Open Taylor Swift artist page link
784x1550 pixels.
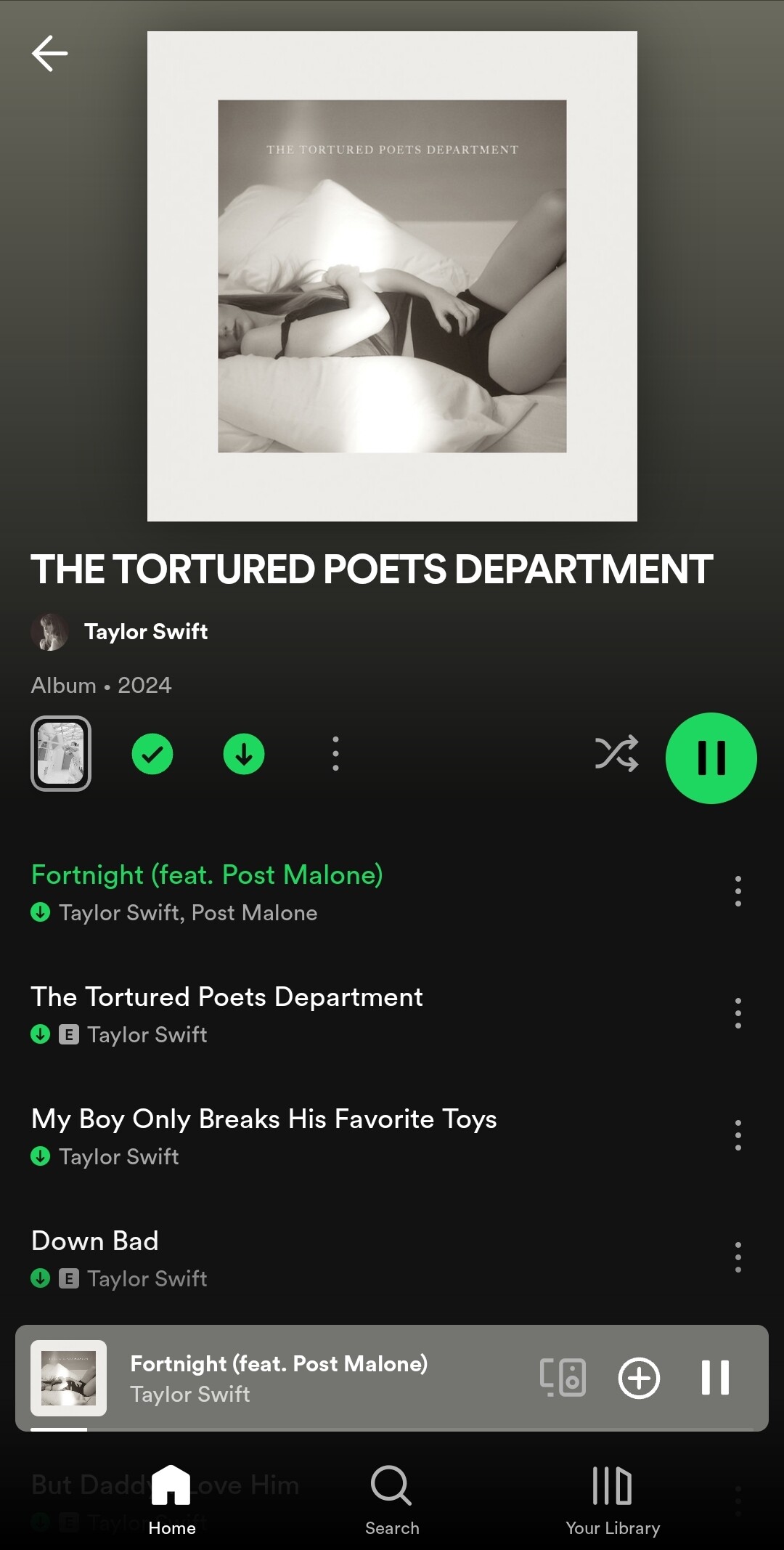tap(146, 631)
